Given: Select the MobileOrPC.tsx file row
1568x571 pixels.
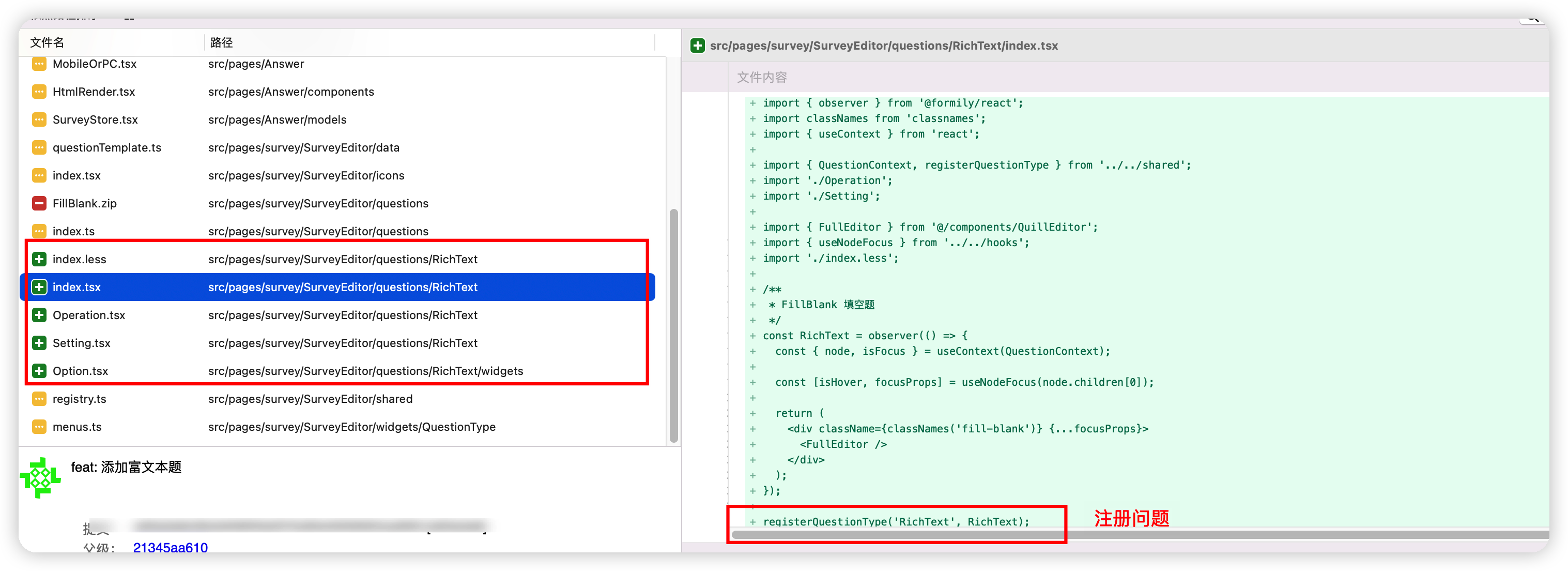Looking at the screenshot, I should pyautogui.click(x=338, y=64).
